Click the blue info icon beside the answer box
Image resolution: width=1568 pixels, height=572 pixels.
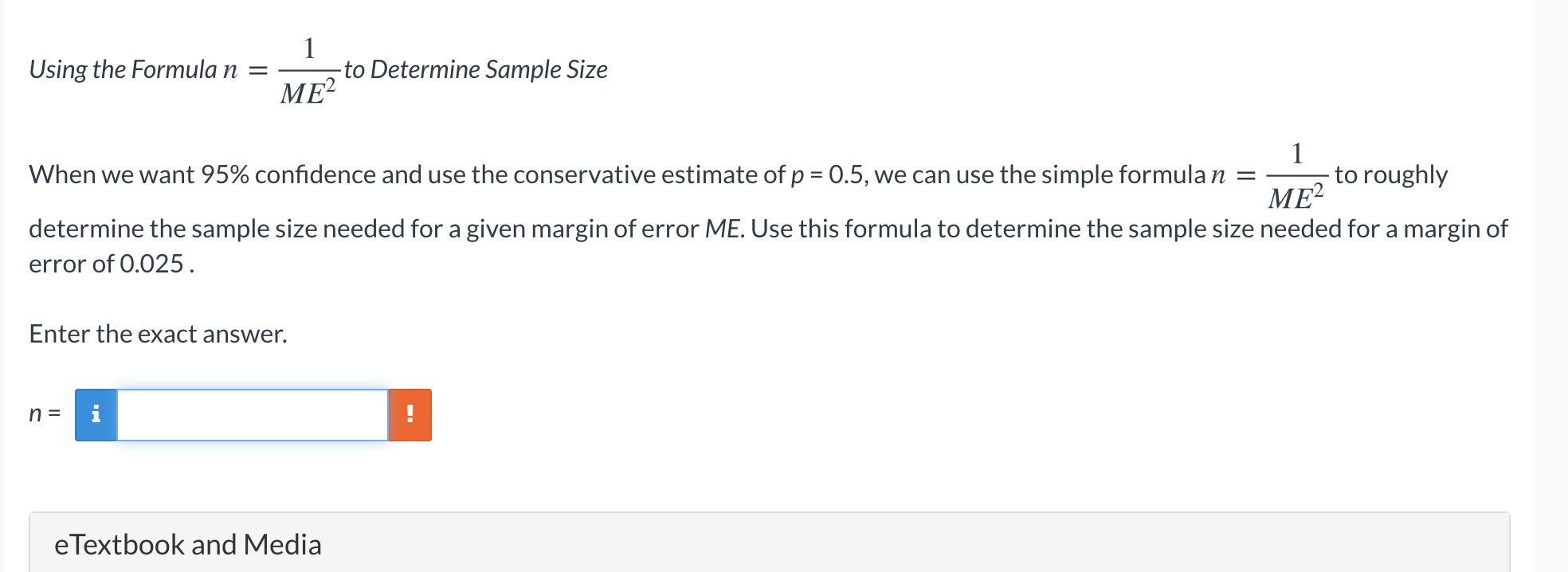(x=96, y=413)
